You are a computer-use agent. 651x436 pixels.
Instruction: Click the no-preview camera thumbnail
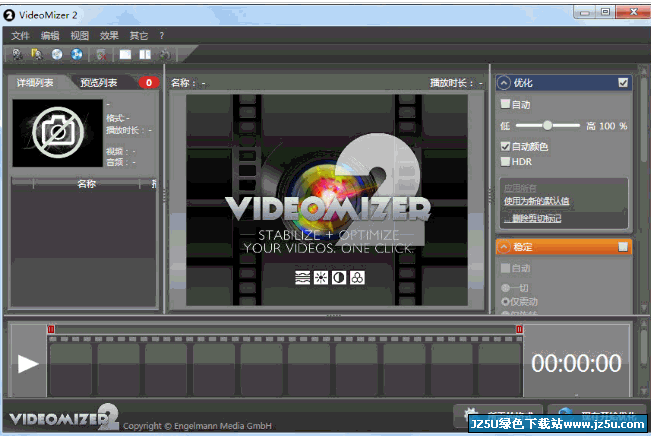point(58,133)
